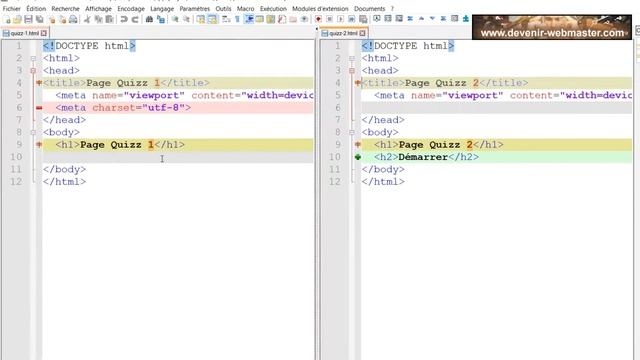Click the Save All toolbar icon

[40, 19]
